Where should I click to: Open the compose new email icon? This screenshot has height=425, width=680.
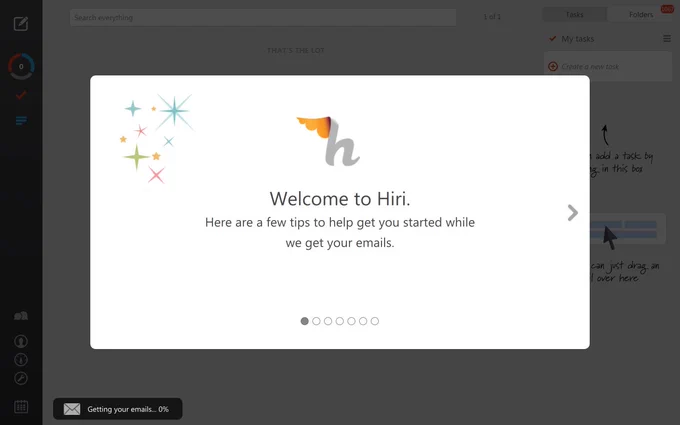[20, 23]
